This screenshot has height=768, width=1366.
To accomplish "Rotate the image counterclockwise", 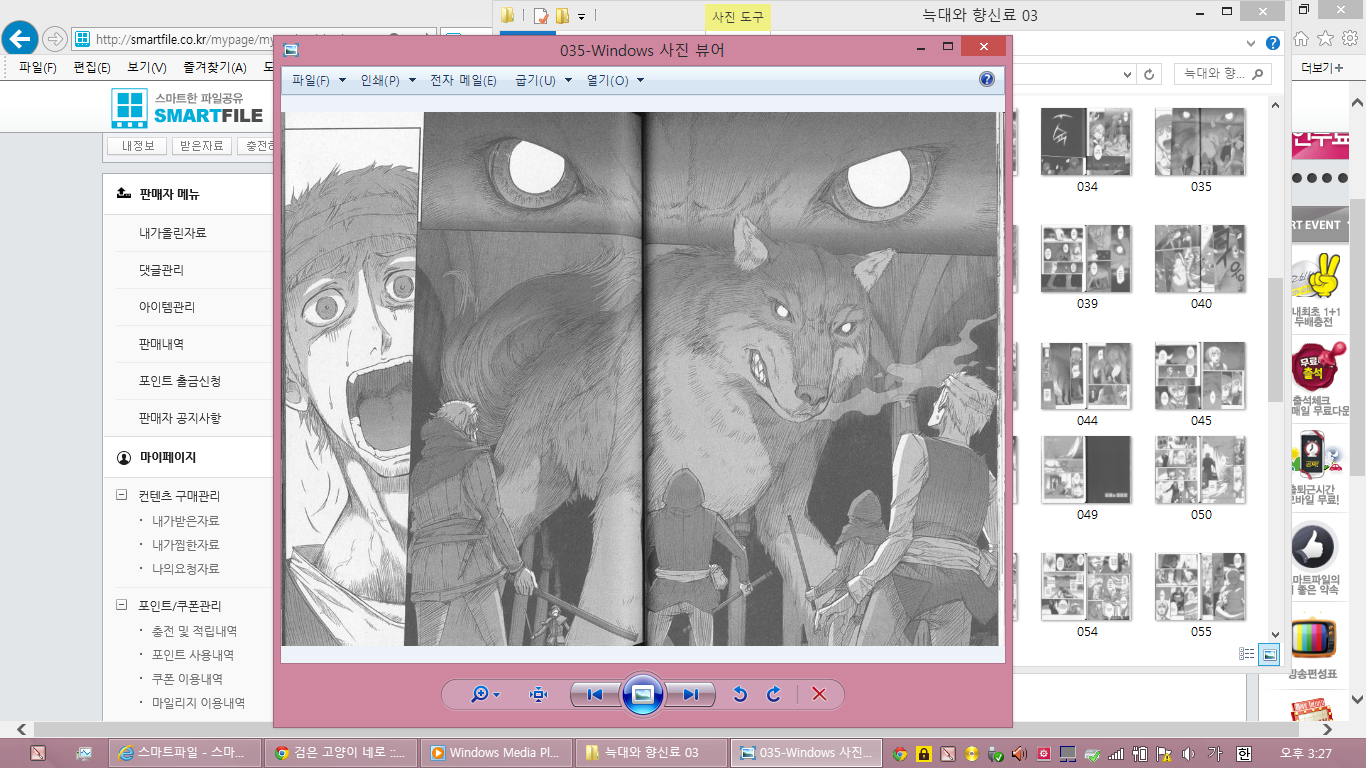I will (740, 694).
